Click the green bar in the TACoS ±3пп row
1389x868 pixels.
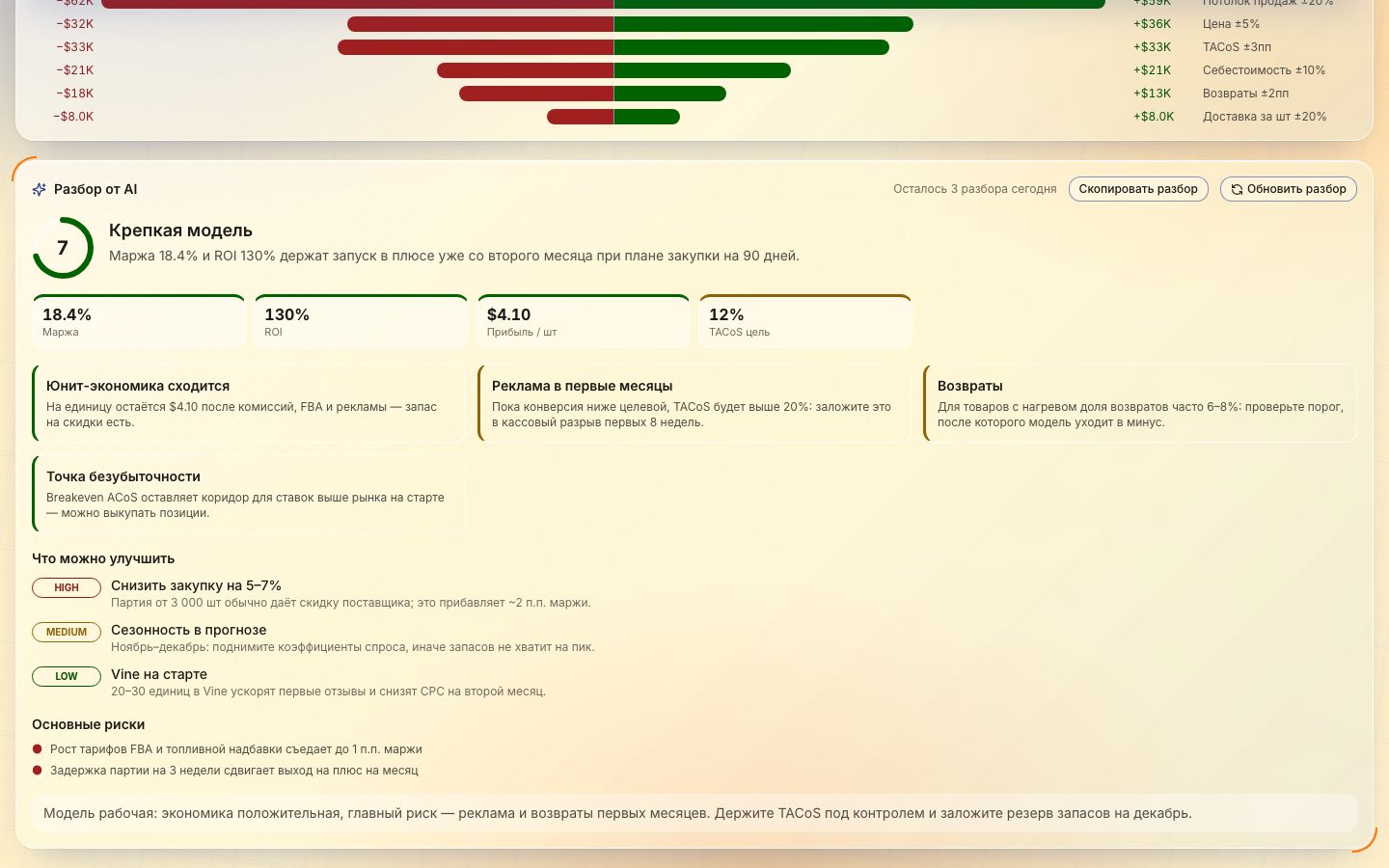click(751, 47)
